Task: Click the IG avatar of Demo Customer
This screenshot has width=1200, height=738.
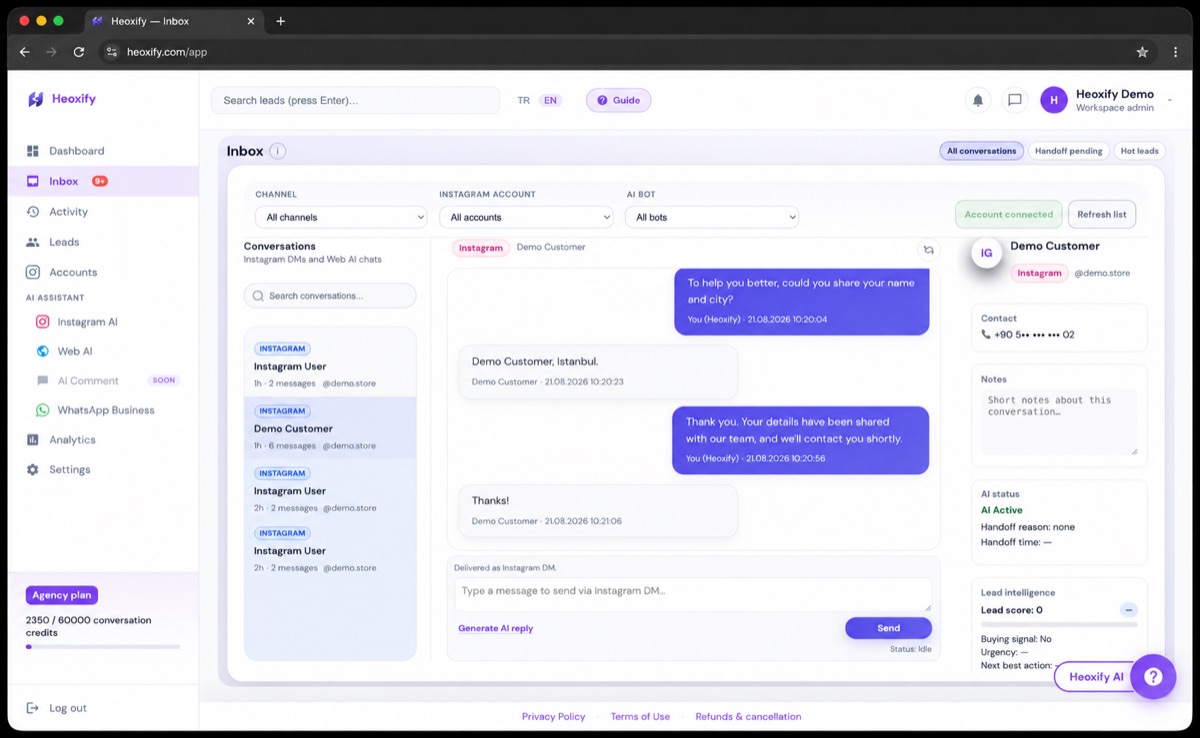Action: pos(987,253)
